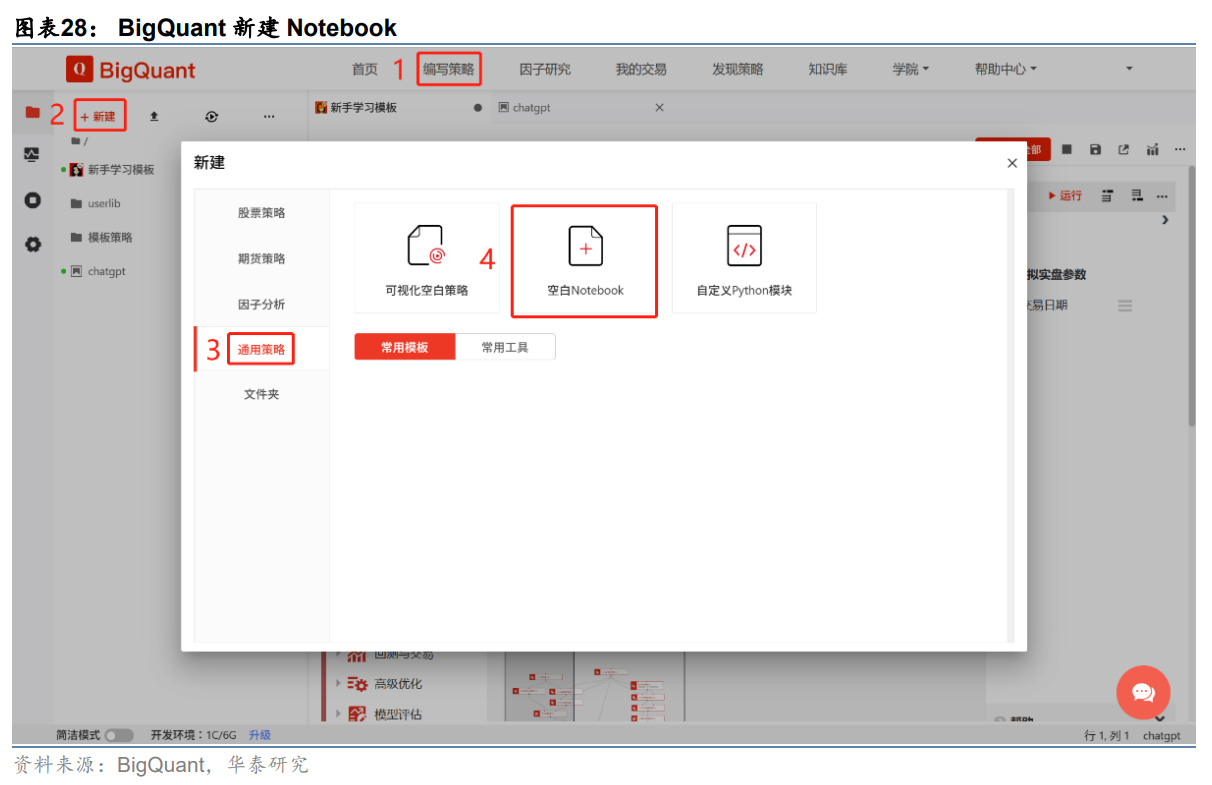
Task: Click the 升级 upgrade link
Action: [260, 735]
